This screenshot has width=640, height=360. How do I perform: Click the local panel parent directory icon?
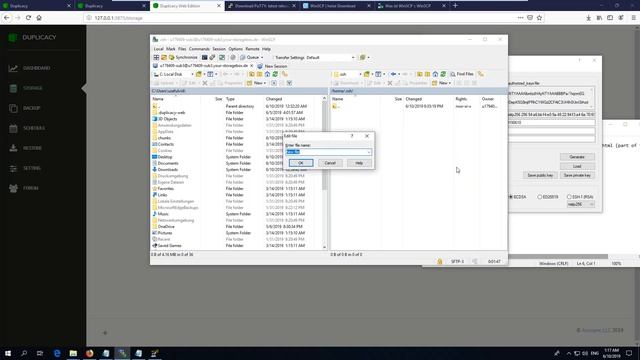(251, 74)
